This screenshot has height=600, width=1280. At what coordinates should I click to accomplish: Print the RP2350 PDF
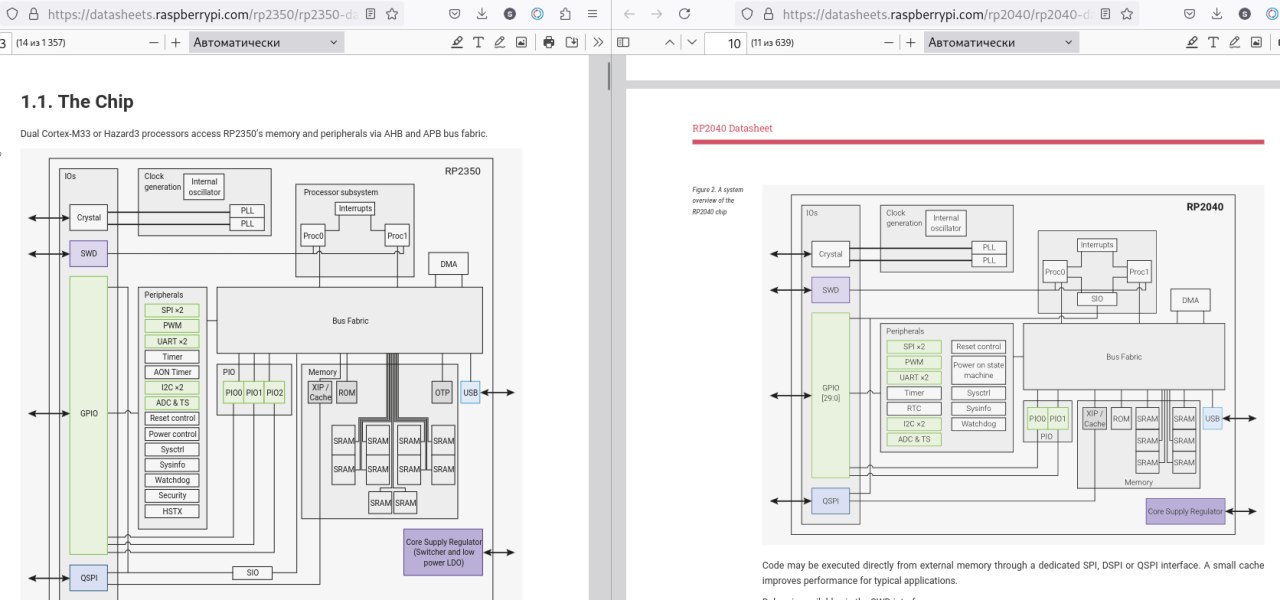point(549,42)
